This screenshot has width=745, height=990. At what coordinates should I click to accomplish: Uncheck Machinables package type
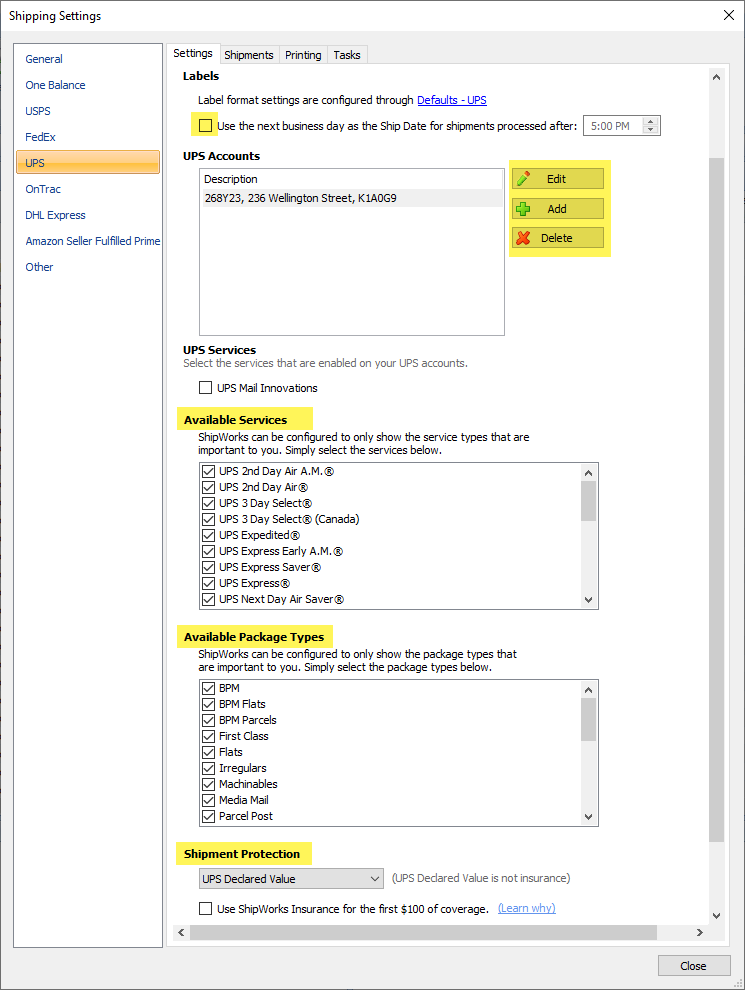point(208,784)
